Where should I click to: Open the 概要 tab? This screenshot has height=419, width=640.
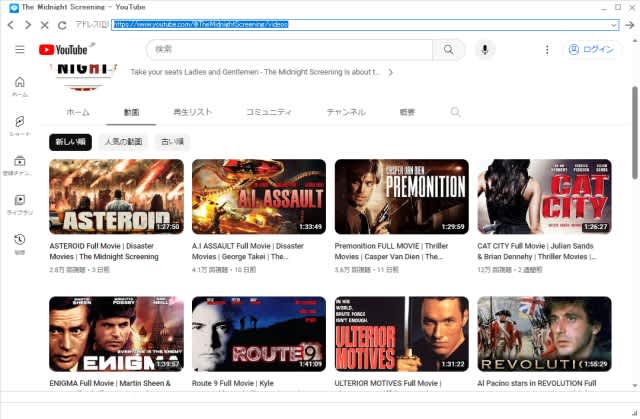407,112
